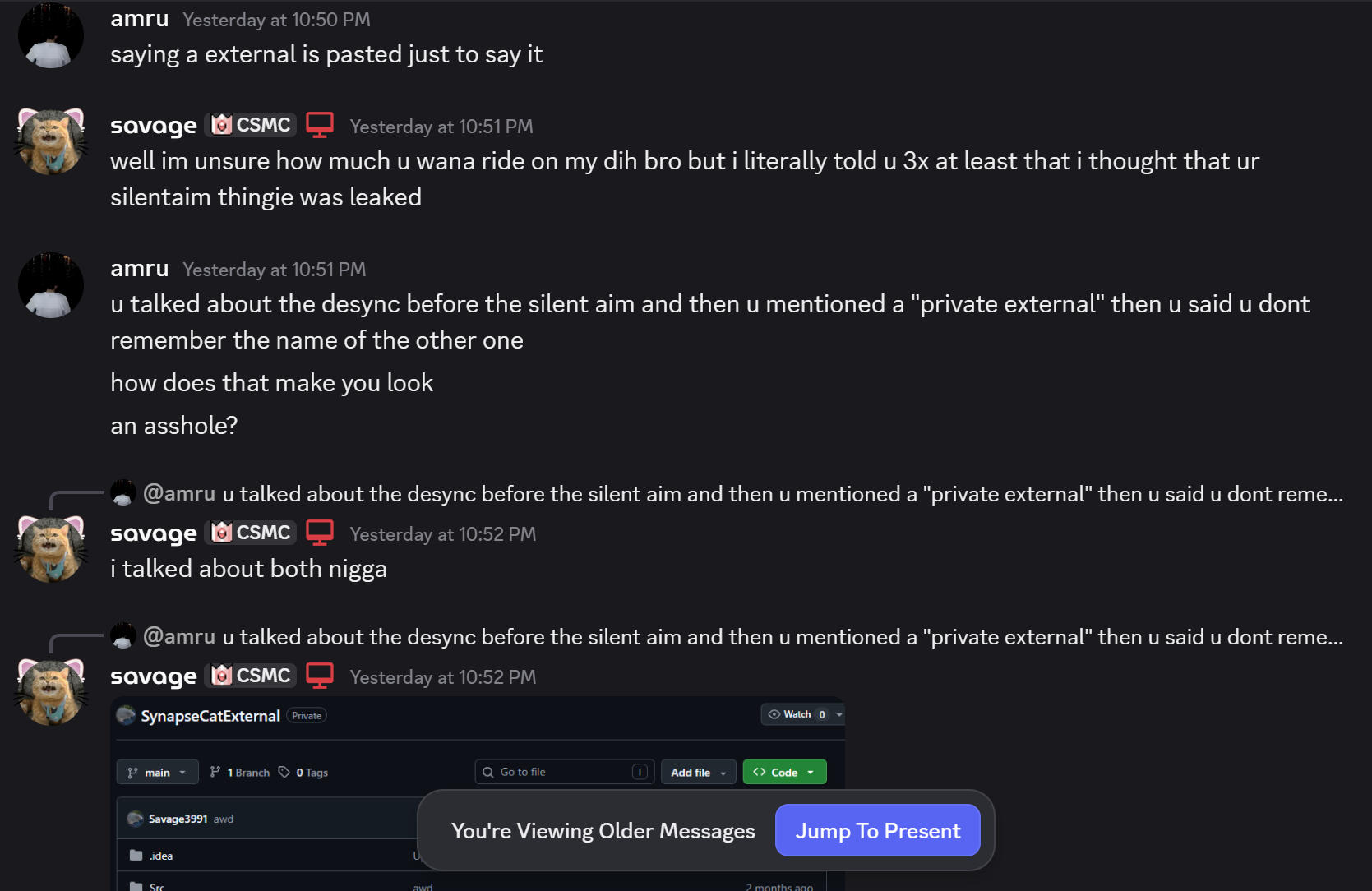Expand the main branch dropdown

coord(157,772)
